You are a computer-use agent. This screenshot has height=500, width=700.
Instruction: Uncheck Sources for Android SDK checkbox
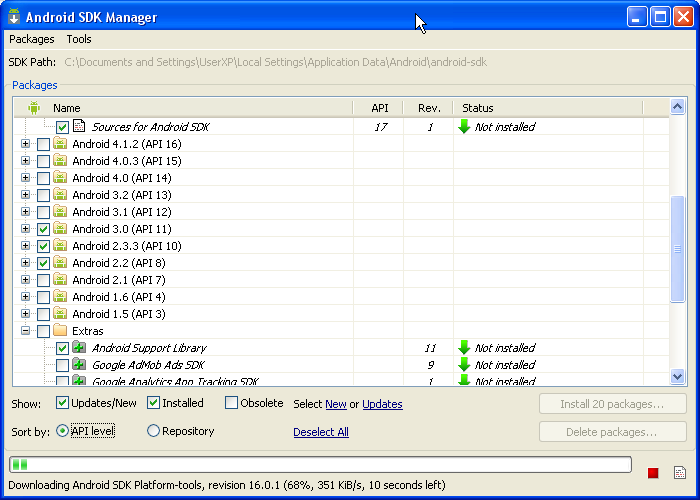[x=62, y=127]
